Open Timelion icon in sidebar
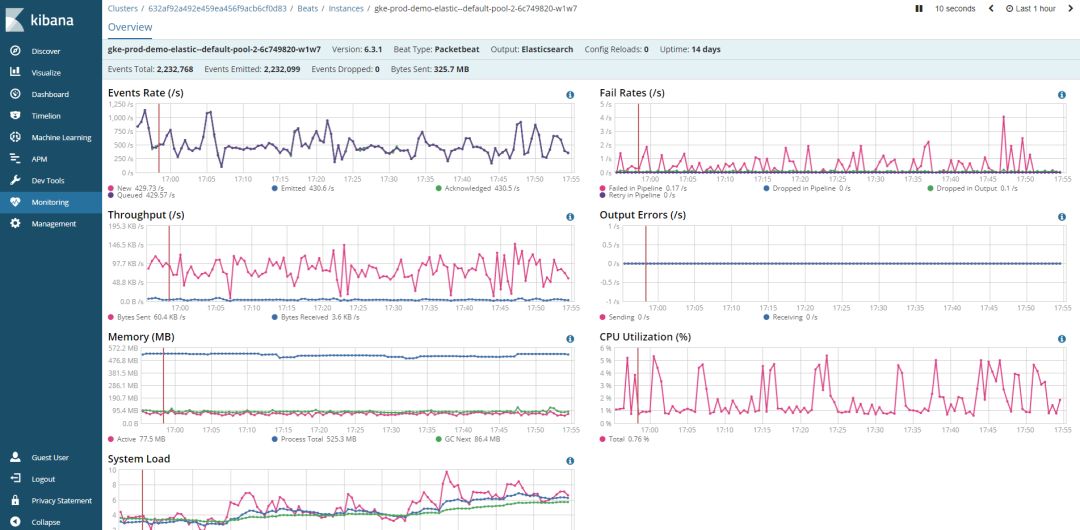 [x=15, y=116]
